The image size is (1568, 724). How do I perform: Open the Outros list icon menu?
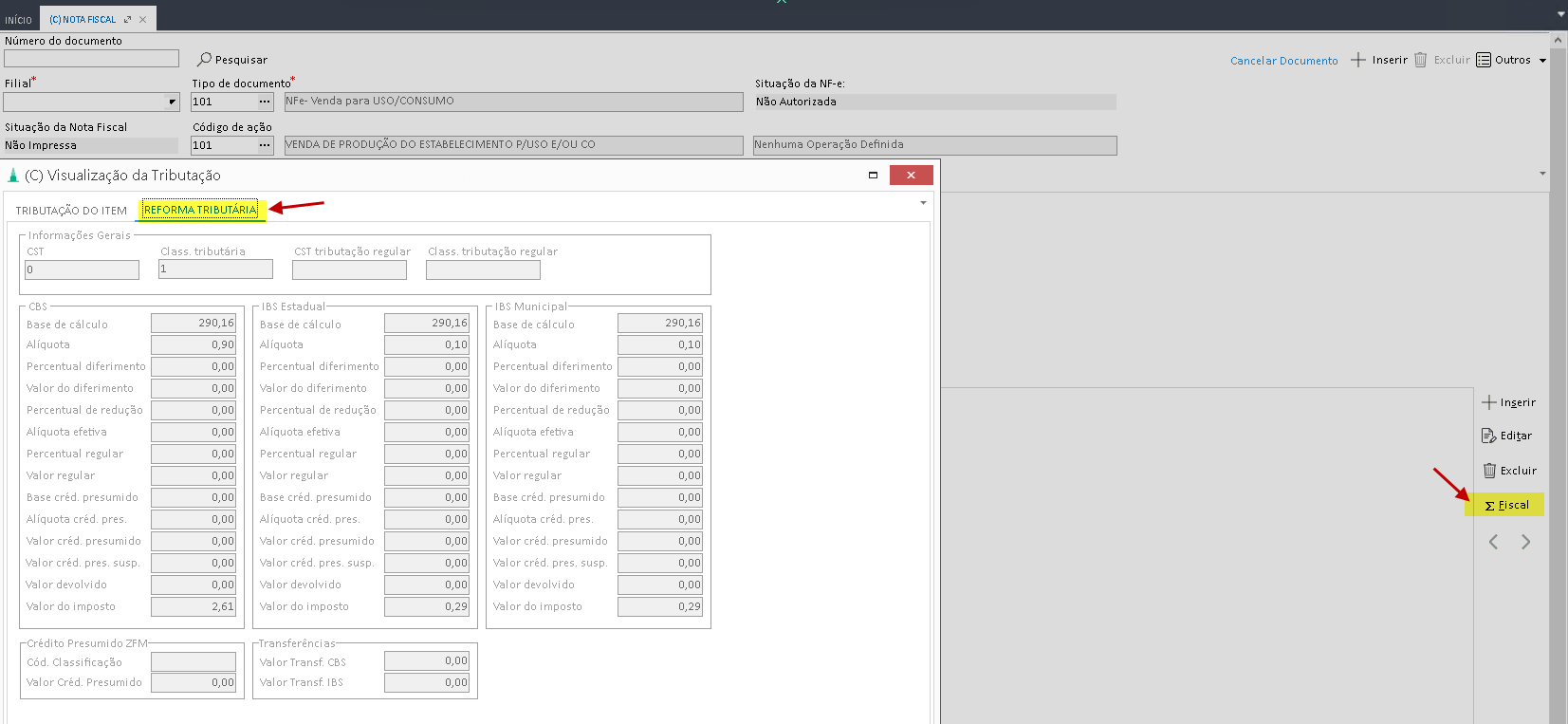(x=1484, y=60)
